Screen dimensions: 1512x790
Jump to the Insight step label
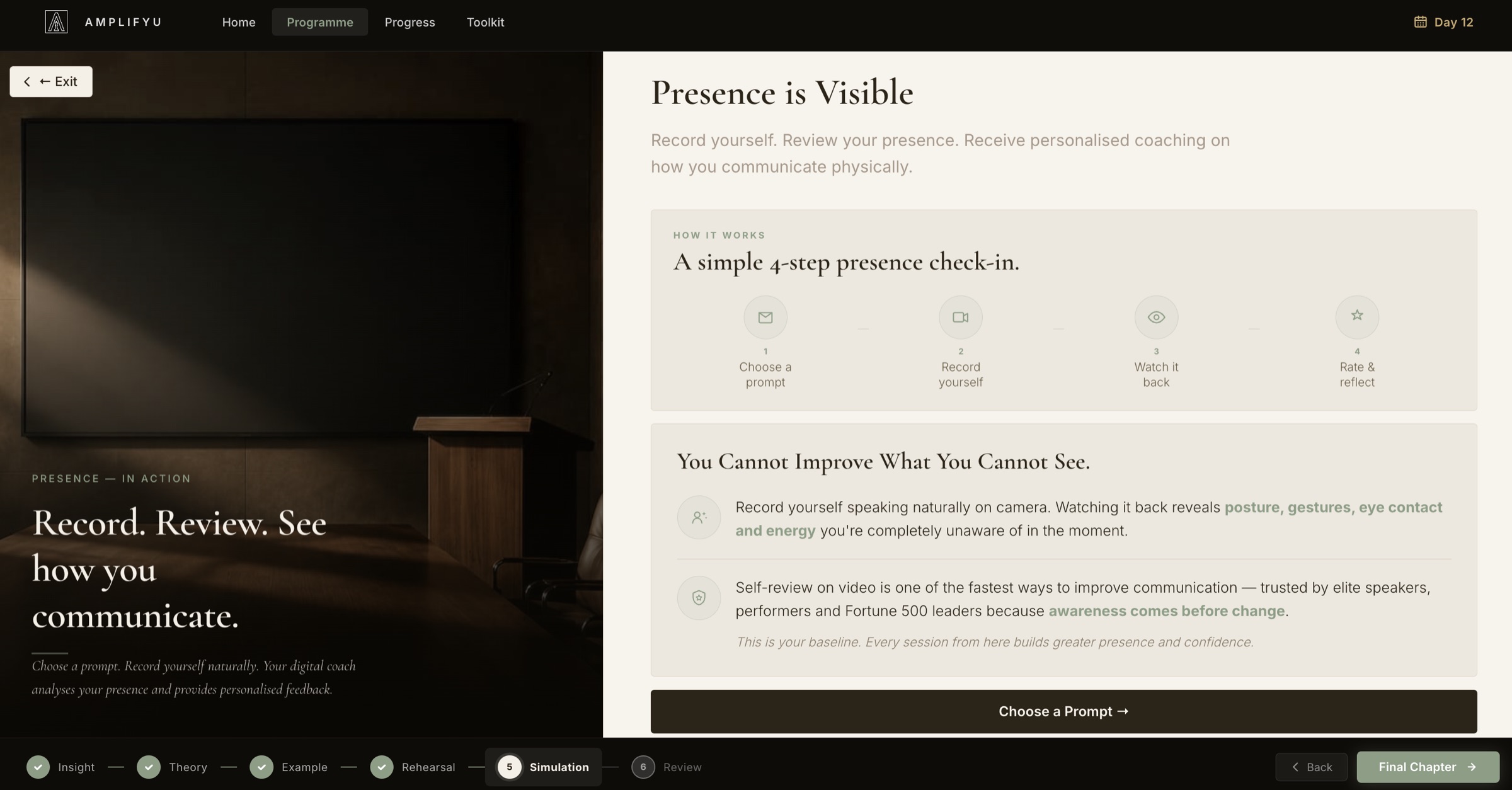tap(76, 767)
